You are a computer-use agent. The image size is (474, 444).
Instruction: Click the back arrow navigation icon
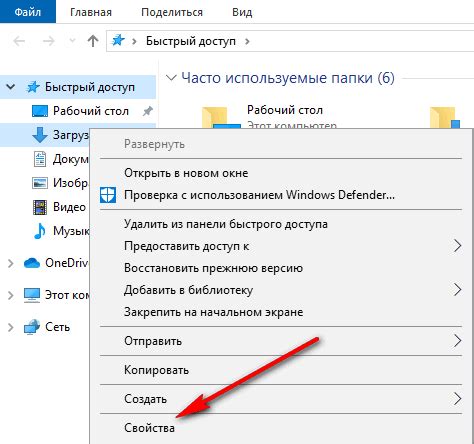point(19,41)
